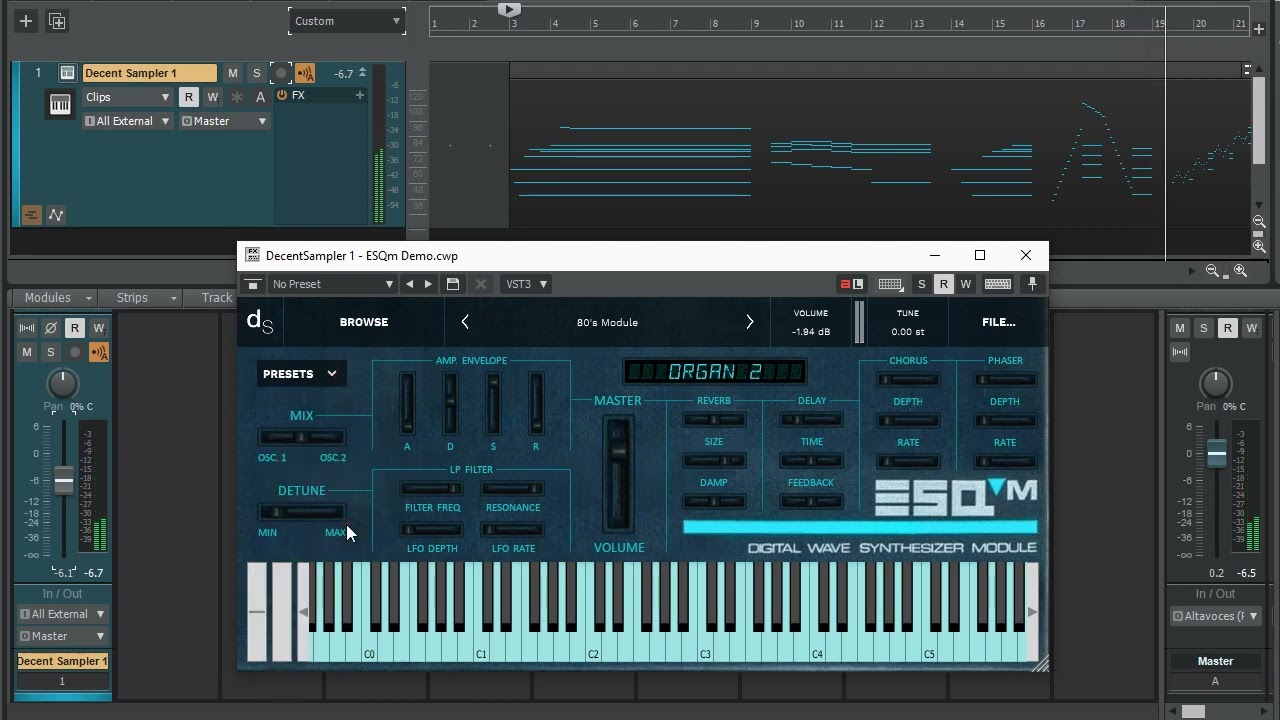Image resolution: width=1280 pixels, height=720 pixels.
Task: Click the ORGAN 2 preset display
Action: (715, 372)
